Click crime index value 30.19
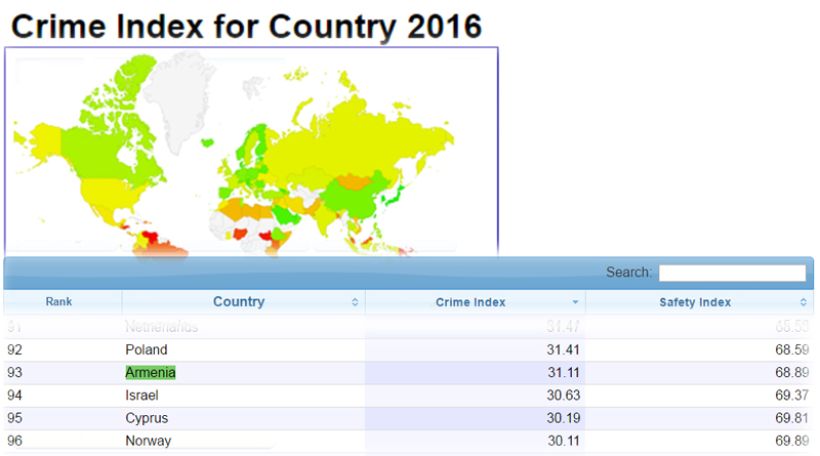This screenshot has height=456, width=820. tap(563, 418)
